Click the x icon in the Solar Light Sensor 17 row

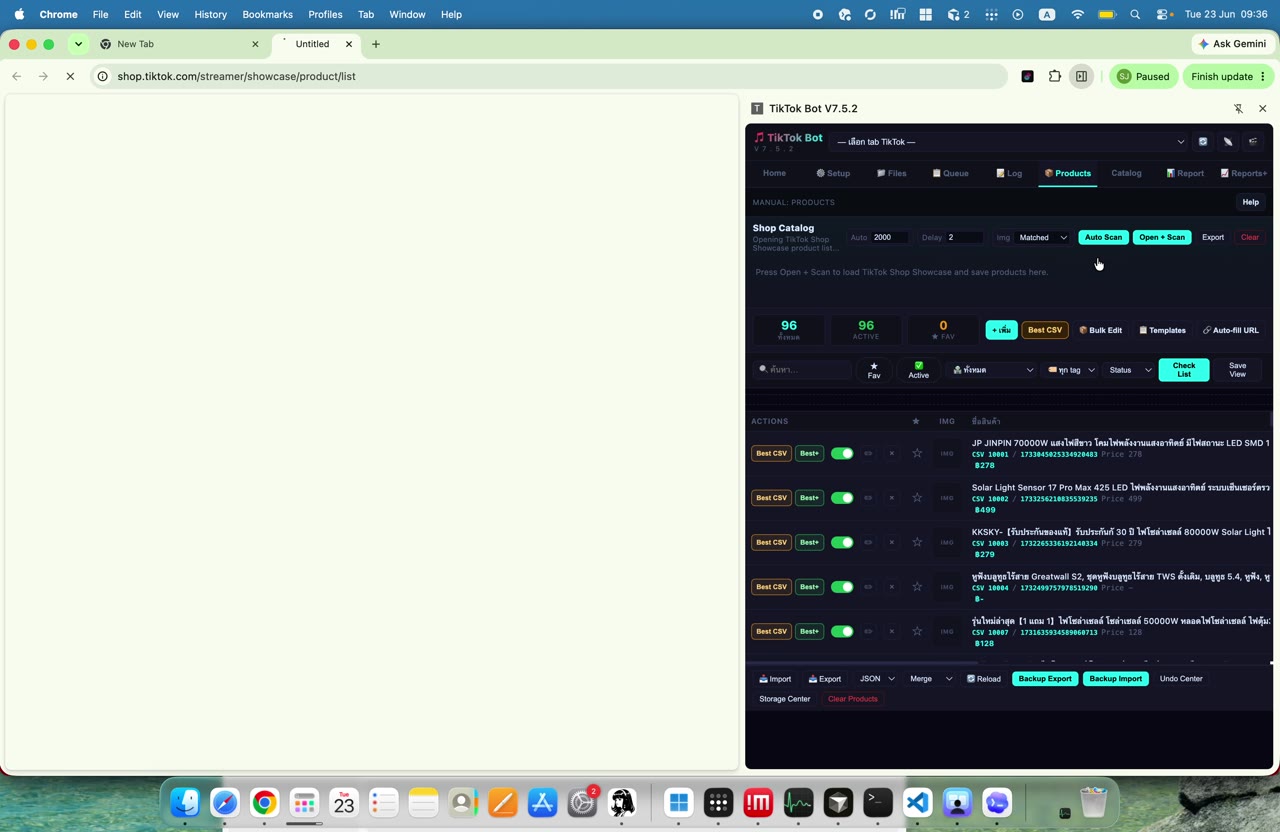892,498
